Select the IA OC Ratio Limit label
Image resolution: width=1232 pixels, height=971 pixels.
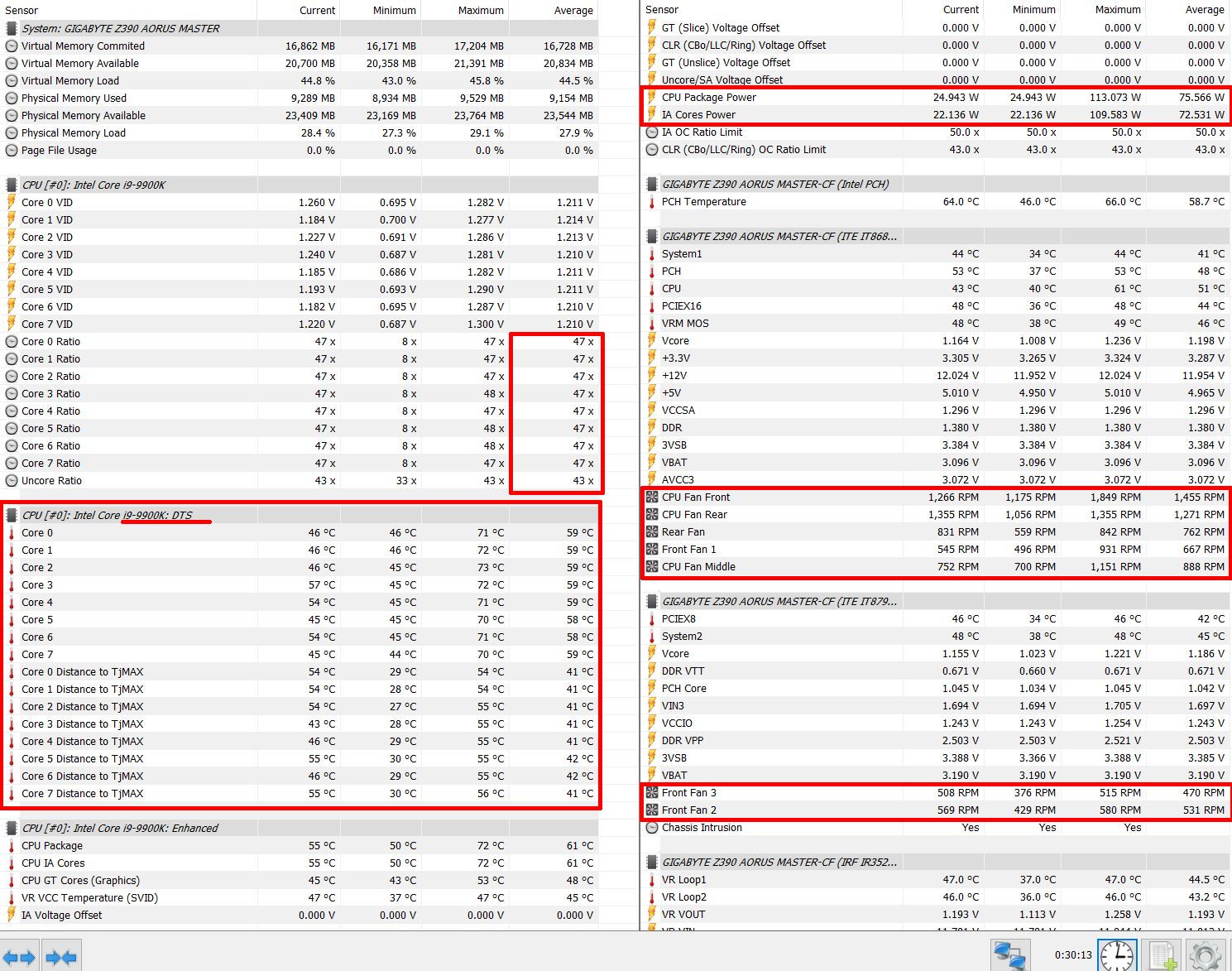702,132
